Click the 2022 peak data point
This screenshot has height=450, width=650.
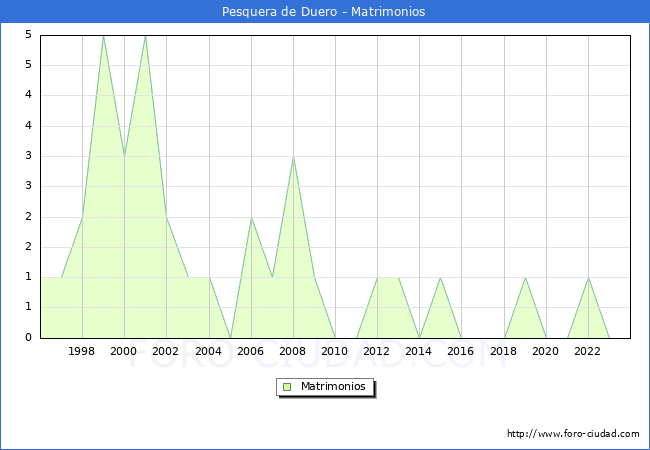[x=588, y=278]
